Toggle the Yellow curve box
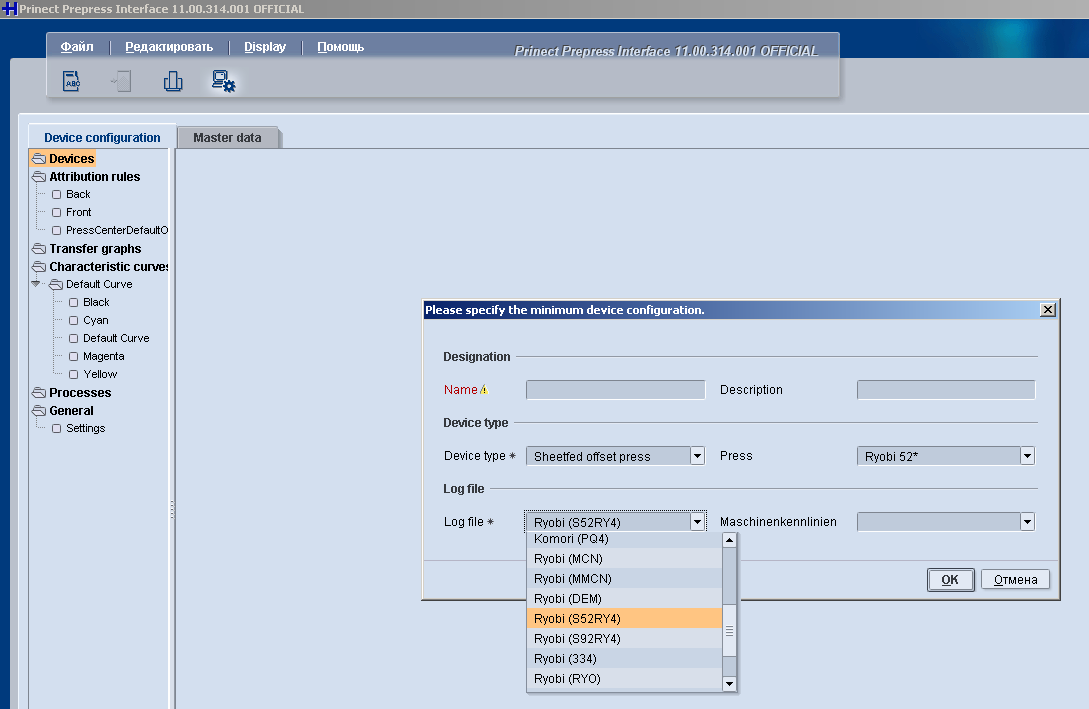The width and height of the screenshot is (1089, 709). (74, 374)
